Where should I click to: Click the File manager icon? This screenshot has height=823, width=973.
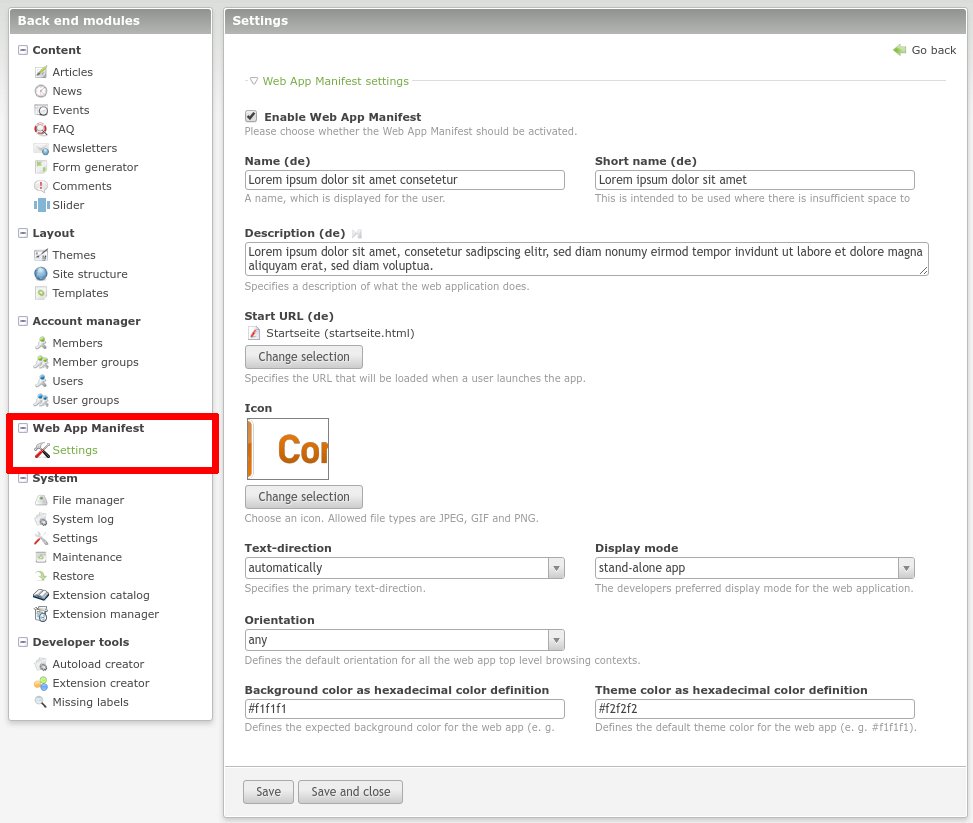(41, 500)
